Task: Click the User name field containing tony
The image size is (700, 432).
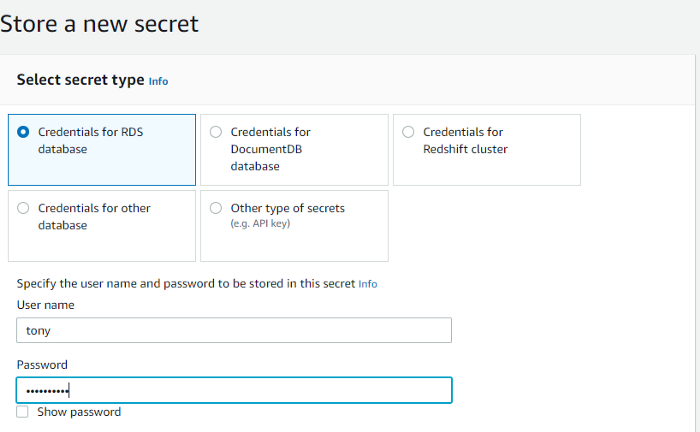Action: (234, 330)
